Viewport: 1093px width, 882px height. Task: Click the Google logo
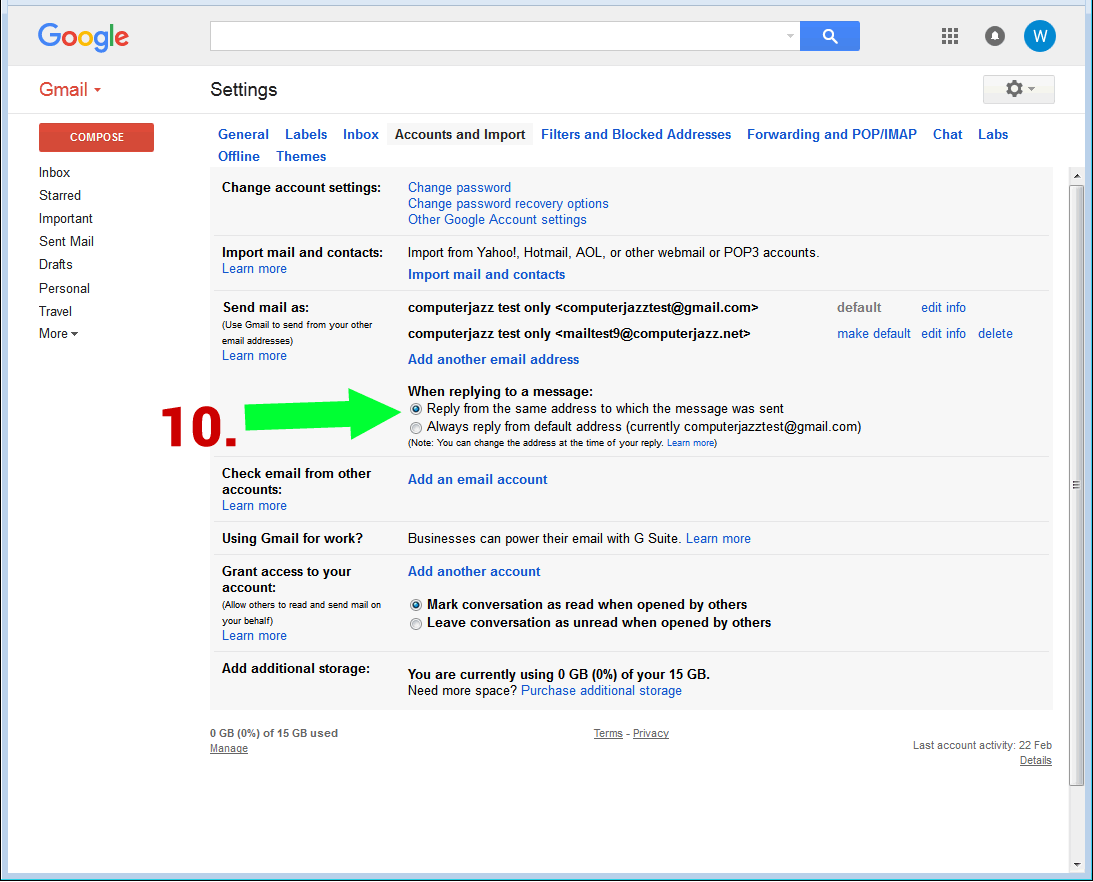point(83,37)
